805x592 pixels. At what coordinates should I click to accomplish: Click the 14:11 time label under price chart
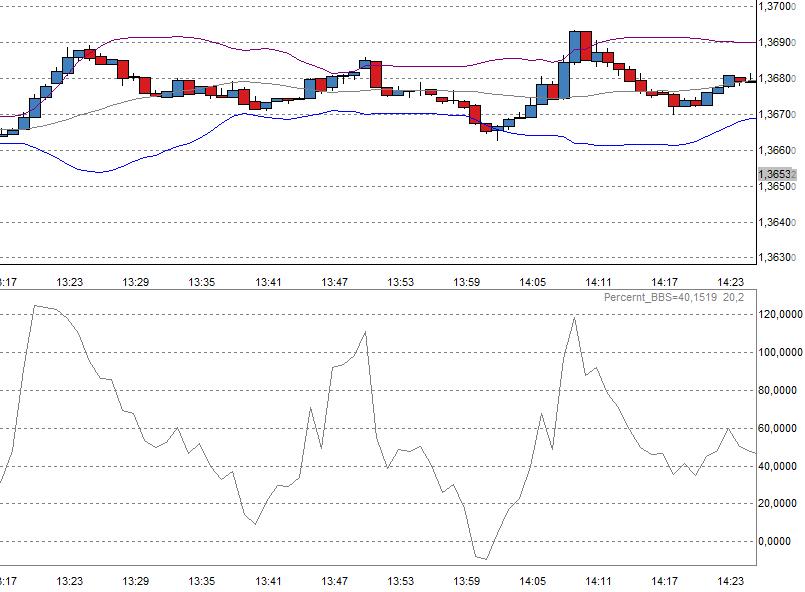(599, 282)
